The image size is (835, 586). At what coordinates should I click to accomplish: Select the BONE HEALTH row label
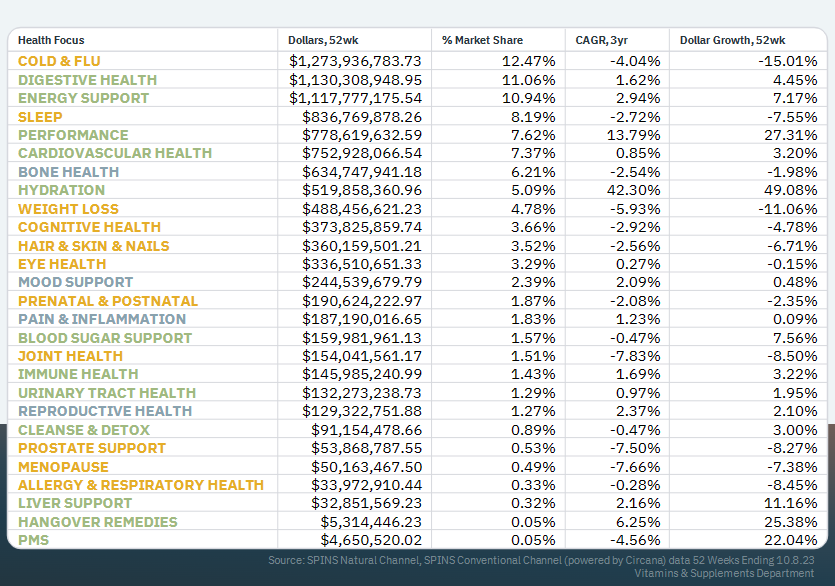click(69, 172)
